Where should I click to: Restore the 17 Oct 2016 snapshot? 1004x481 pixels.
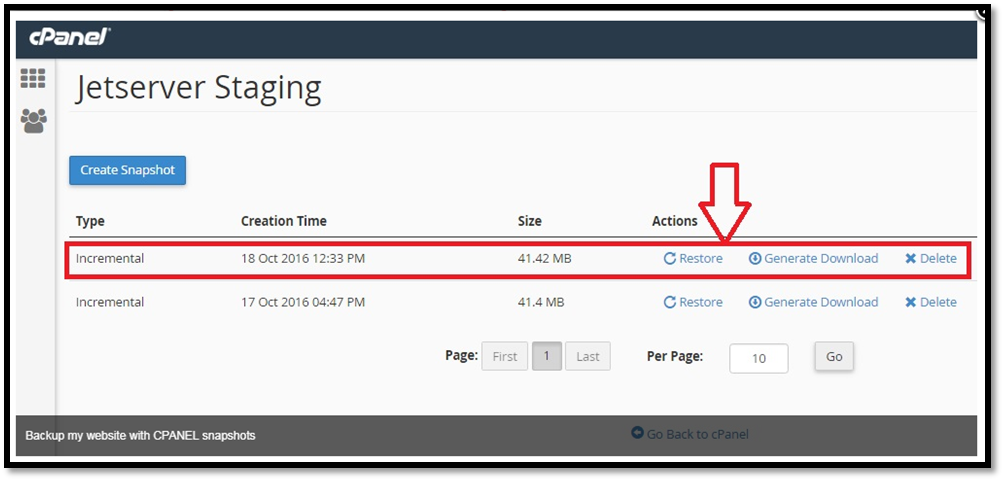coord(693,302)
